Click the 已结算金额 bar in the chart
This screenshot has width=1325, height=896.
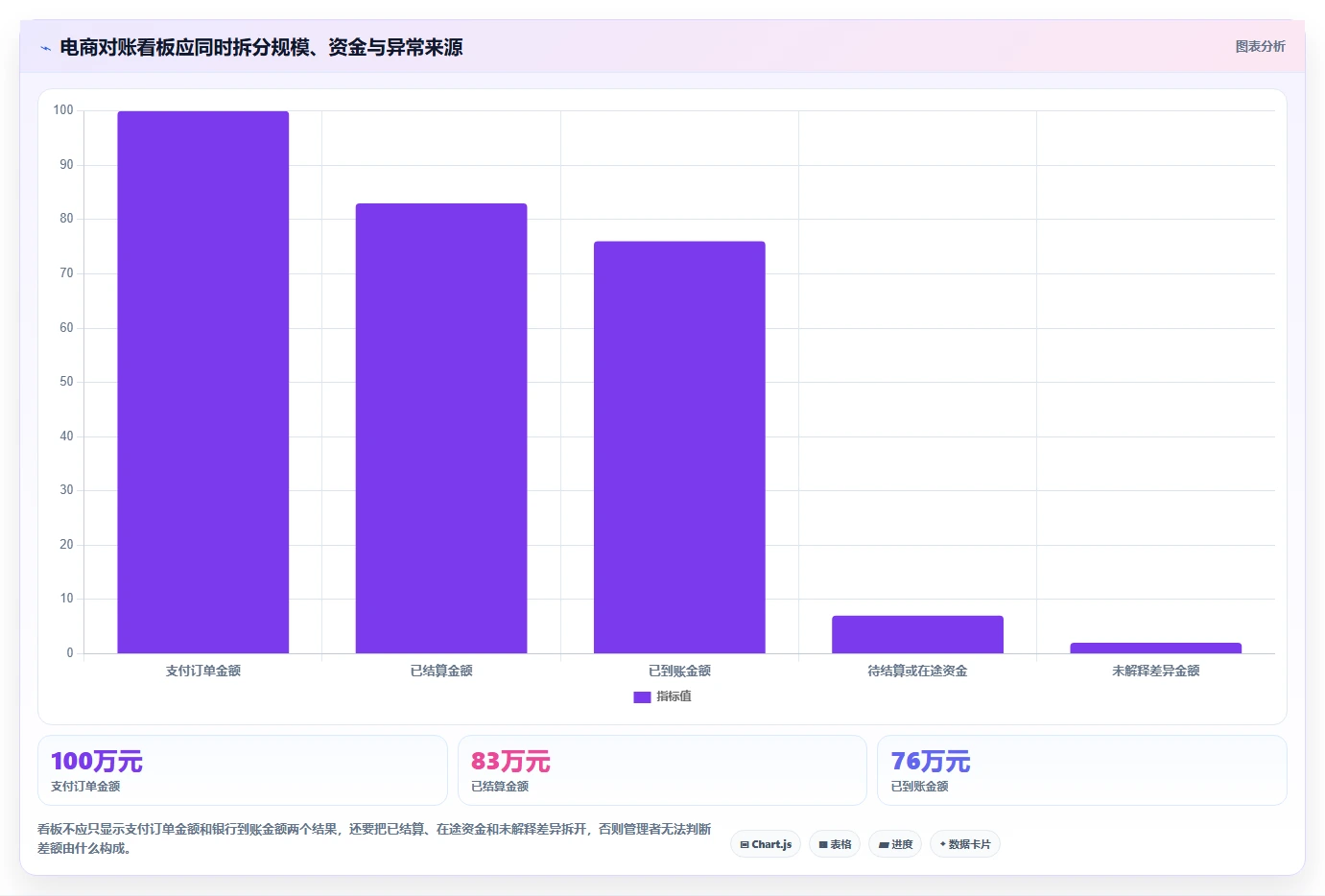coord(441,428)
